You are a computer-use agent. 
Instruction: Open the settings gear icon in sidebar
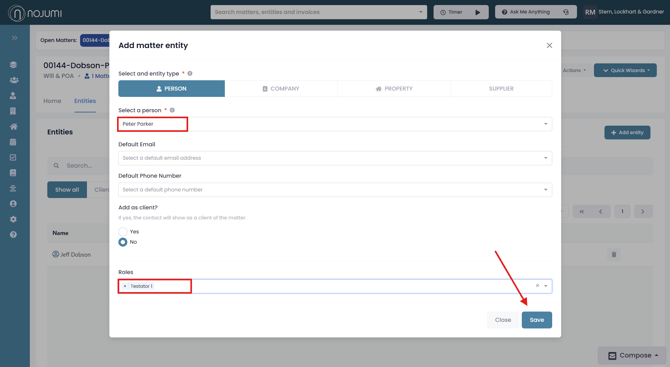click(x=13, y=219)
